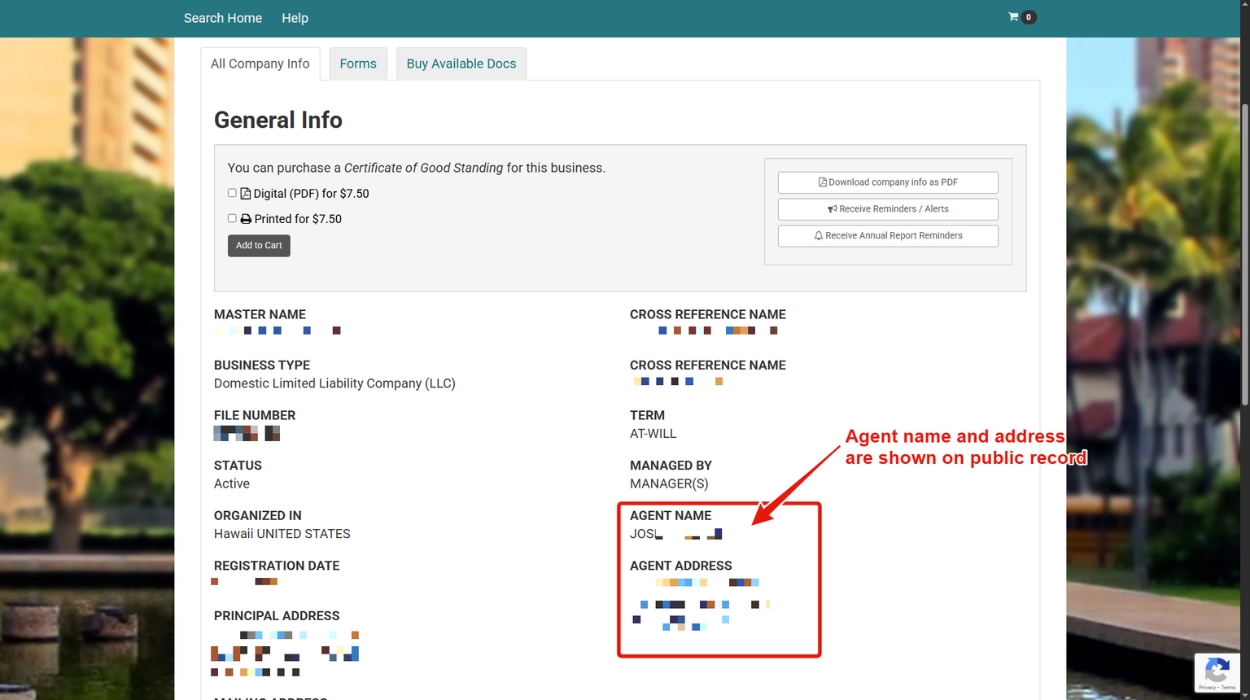Click the MASTER NAME label
1250x700 pixels.
[260, 314]
